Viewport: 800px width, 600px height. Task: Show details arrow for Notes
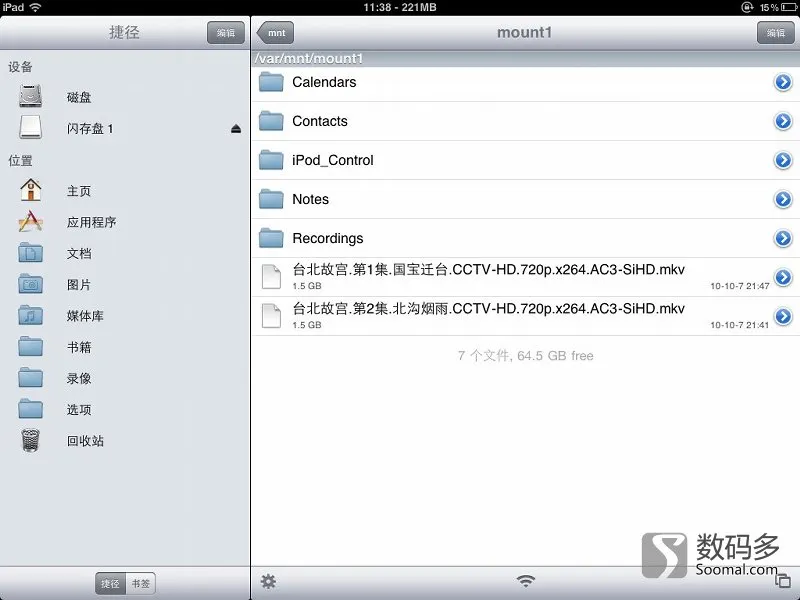click(x=783, y=199)
